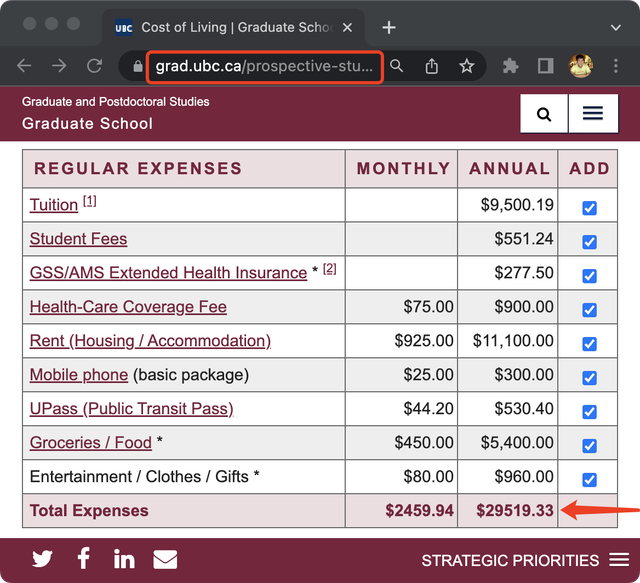
Task: Open the site search button
Action: click(x=544, y=113)
